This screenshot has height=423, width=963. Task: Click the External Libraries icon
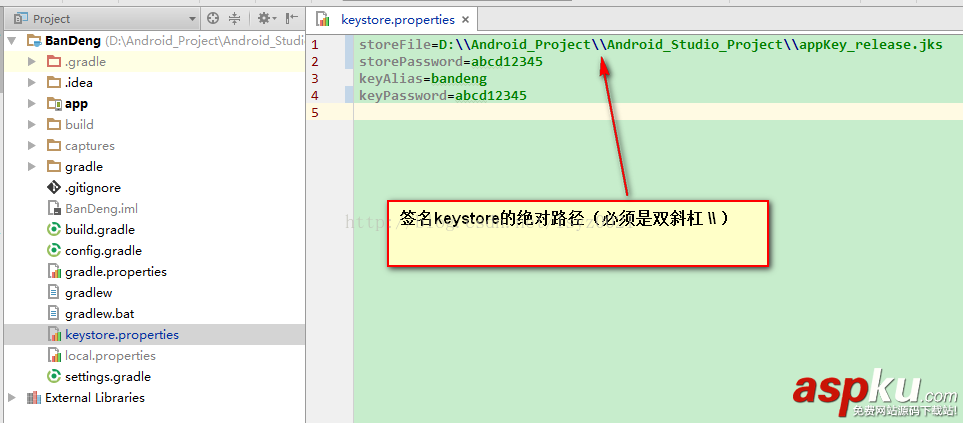pos(34,398)
